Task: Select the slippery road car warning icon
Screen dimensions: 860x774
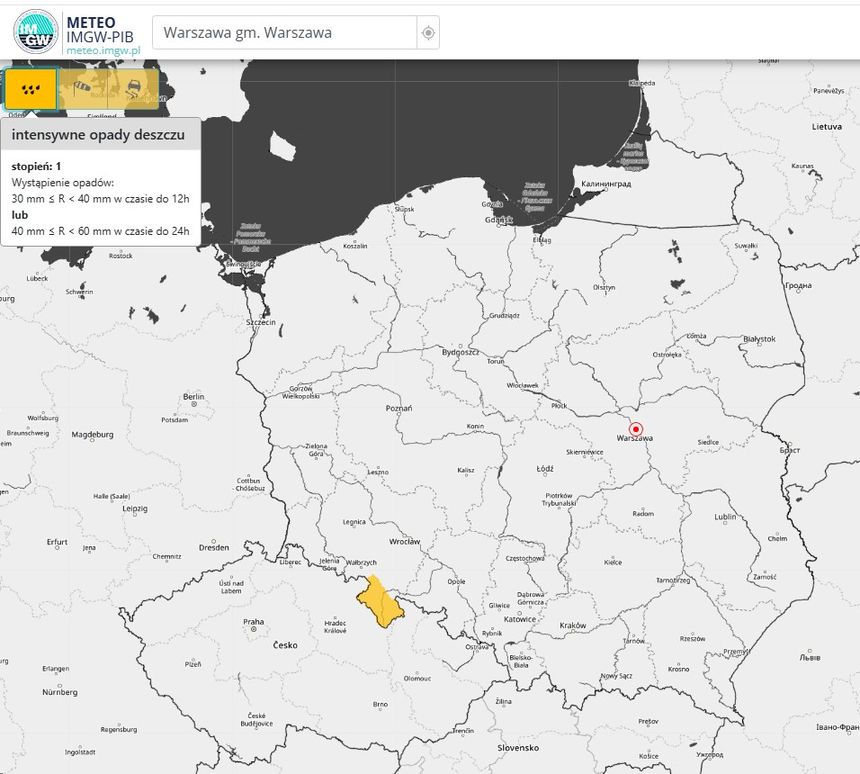Action: click(x=133, y=89)
